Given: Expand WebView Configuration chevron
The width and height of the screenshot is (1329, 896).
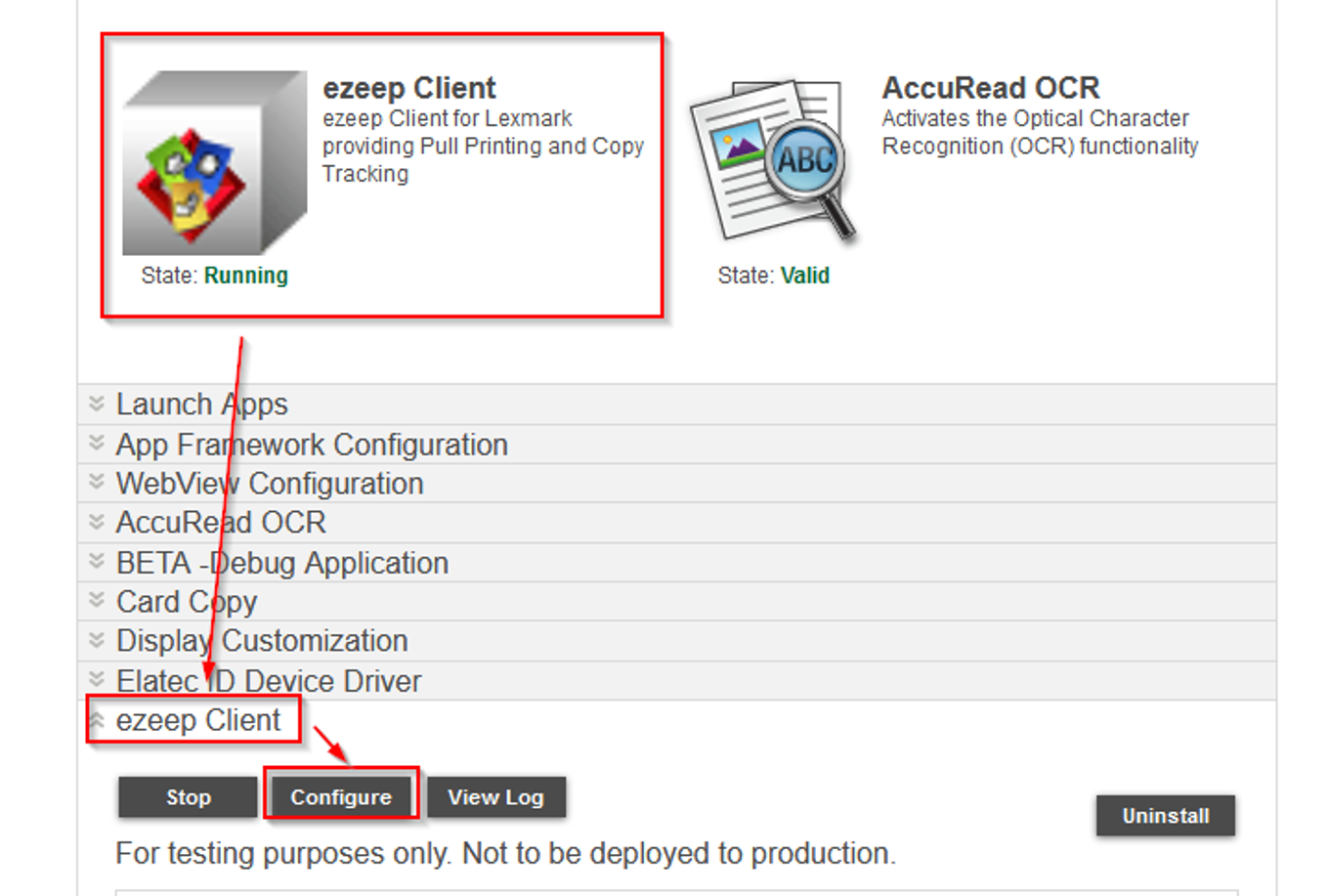Looking at the screenshot, I should point(96,483).
